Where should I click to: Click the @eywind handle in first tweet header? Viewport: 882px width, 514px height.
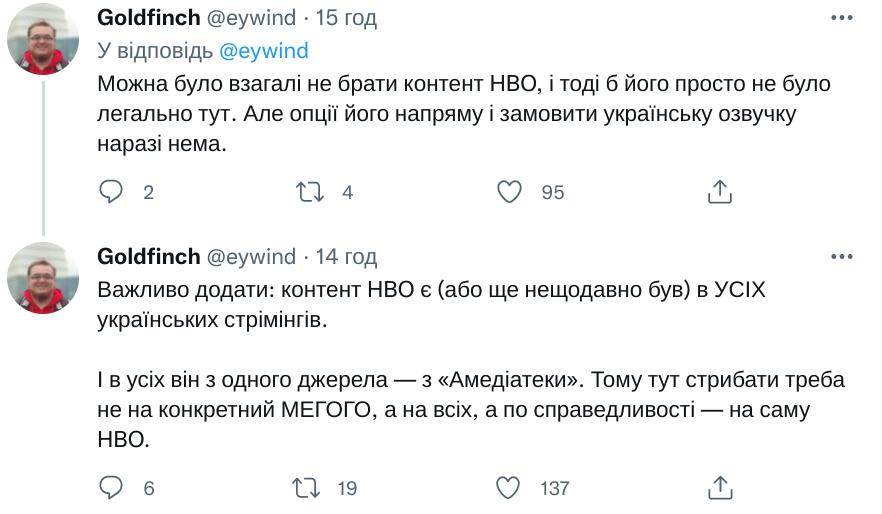click(x=251, y=18)
